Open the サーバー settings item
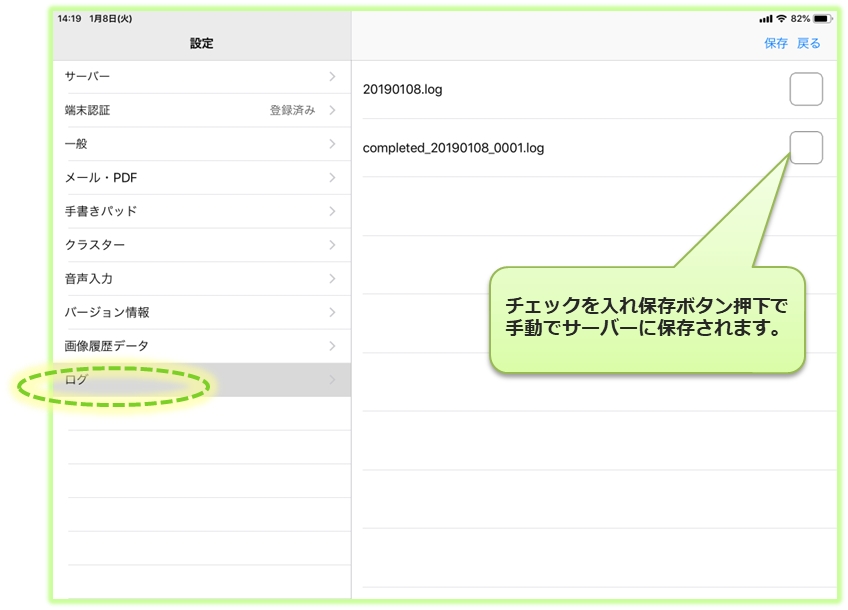 tap(200, 76)
